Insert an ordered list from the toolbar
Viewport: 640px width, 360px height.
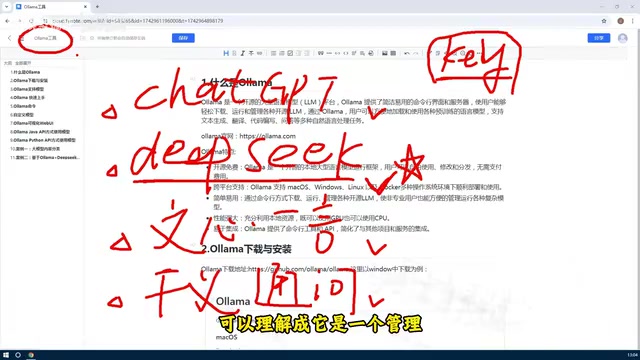[x=282, y=53]
